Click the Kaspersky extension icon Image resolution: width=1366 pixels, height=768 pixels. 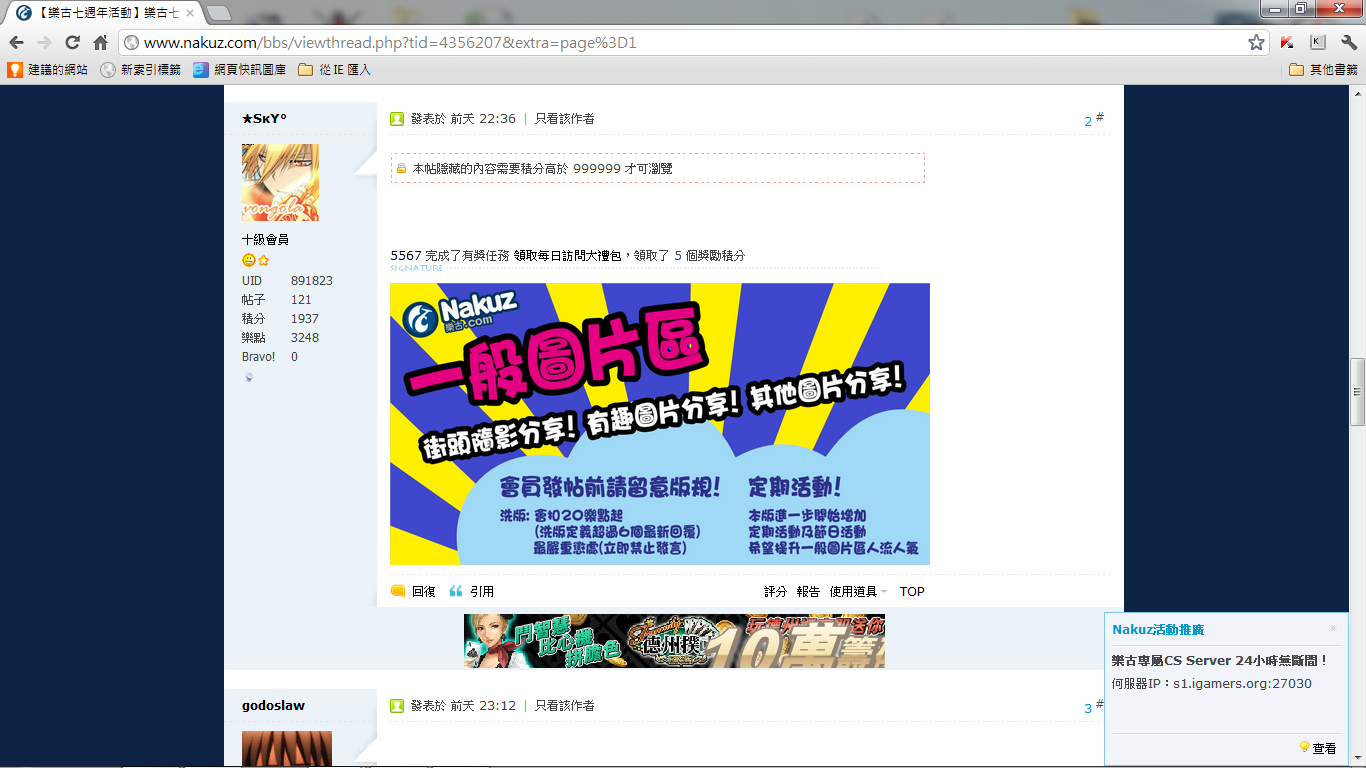[x=1288, y=43]
